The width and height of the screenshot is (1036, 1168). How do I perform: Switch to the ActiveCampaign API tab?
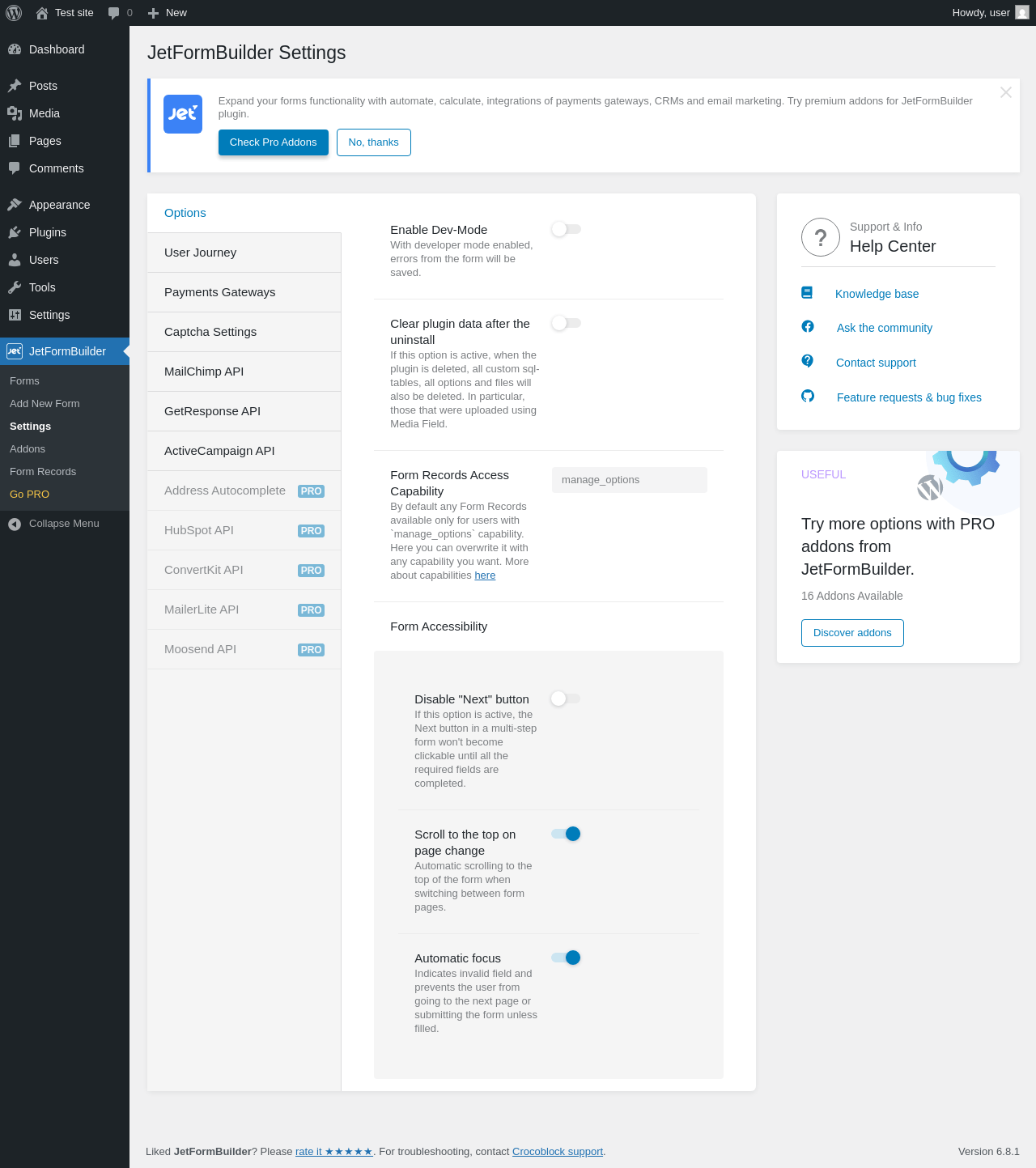point(244,451)
